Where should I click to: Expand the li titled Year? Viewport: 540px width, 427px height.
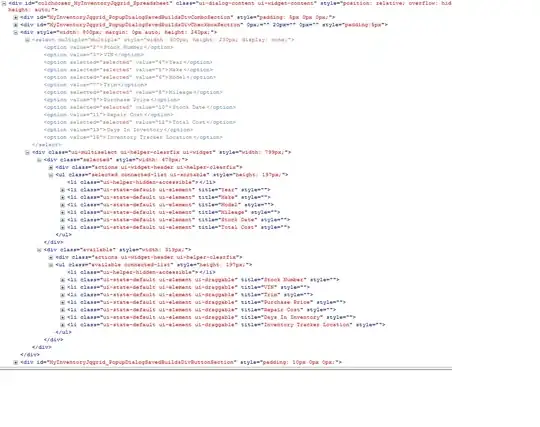click(62, 190)
